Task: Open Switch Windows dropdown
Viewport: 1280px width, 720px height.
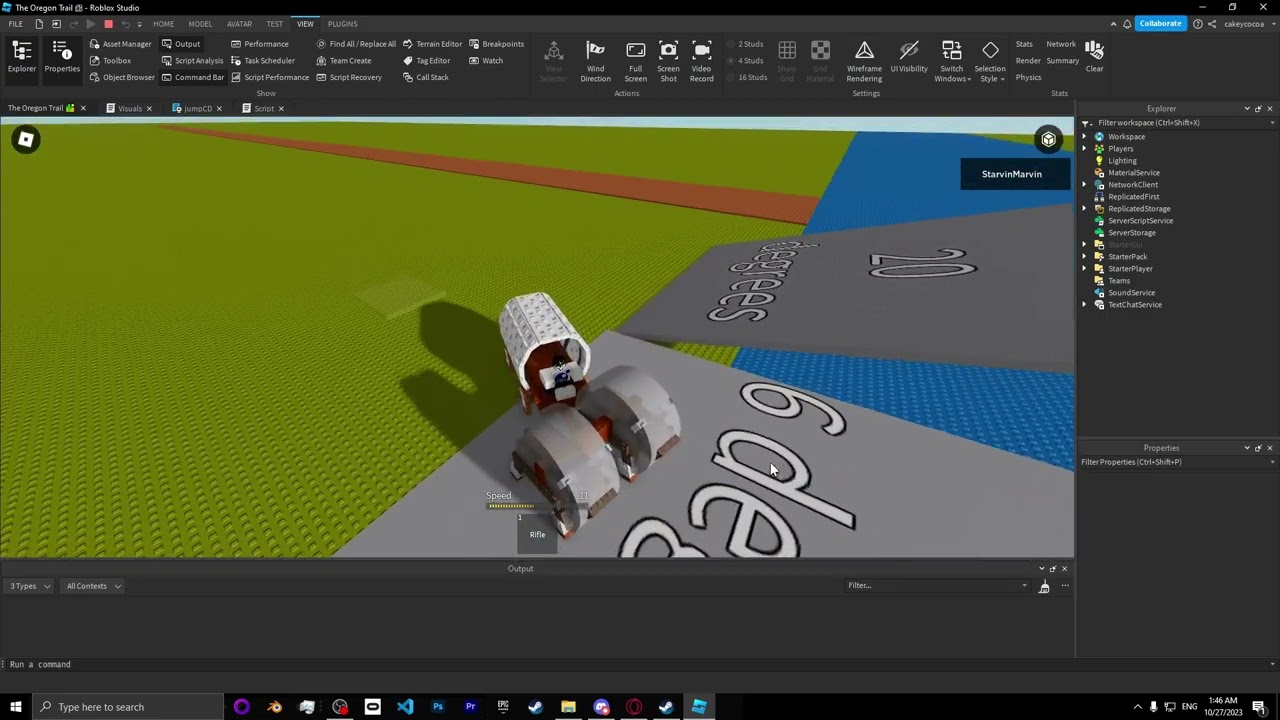Action: tap(951, 61)
